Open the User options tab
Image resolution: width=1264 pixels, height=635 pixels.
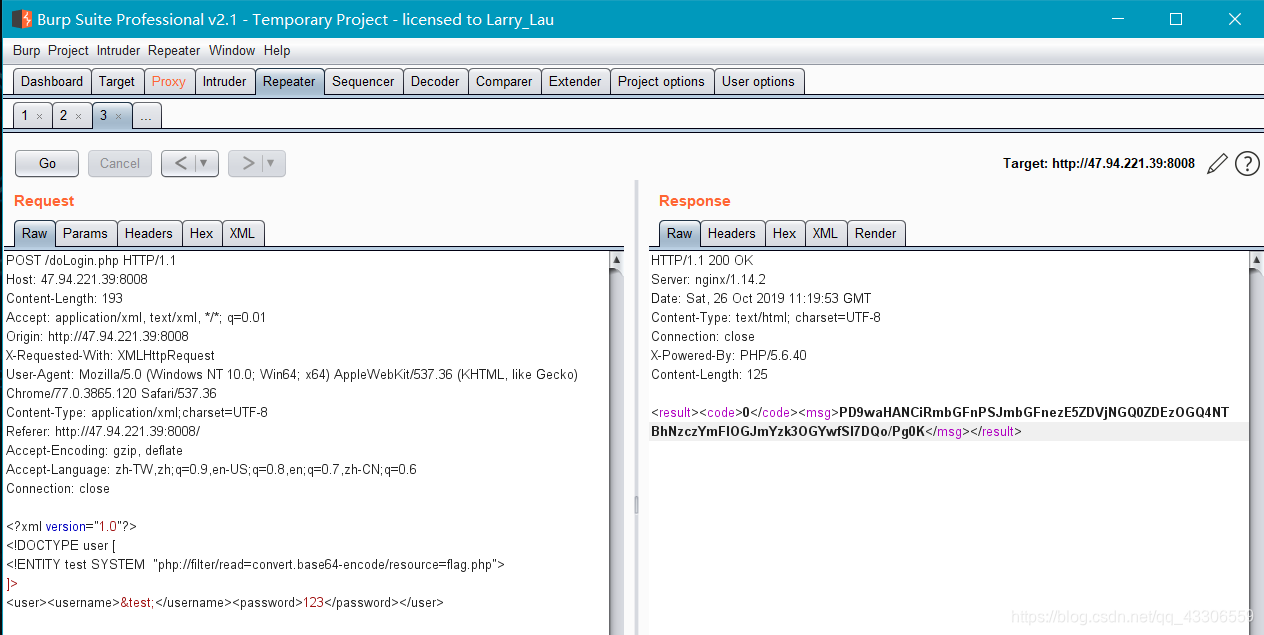758,82
